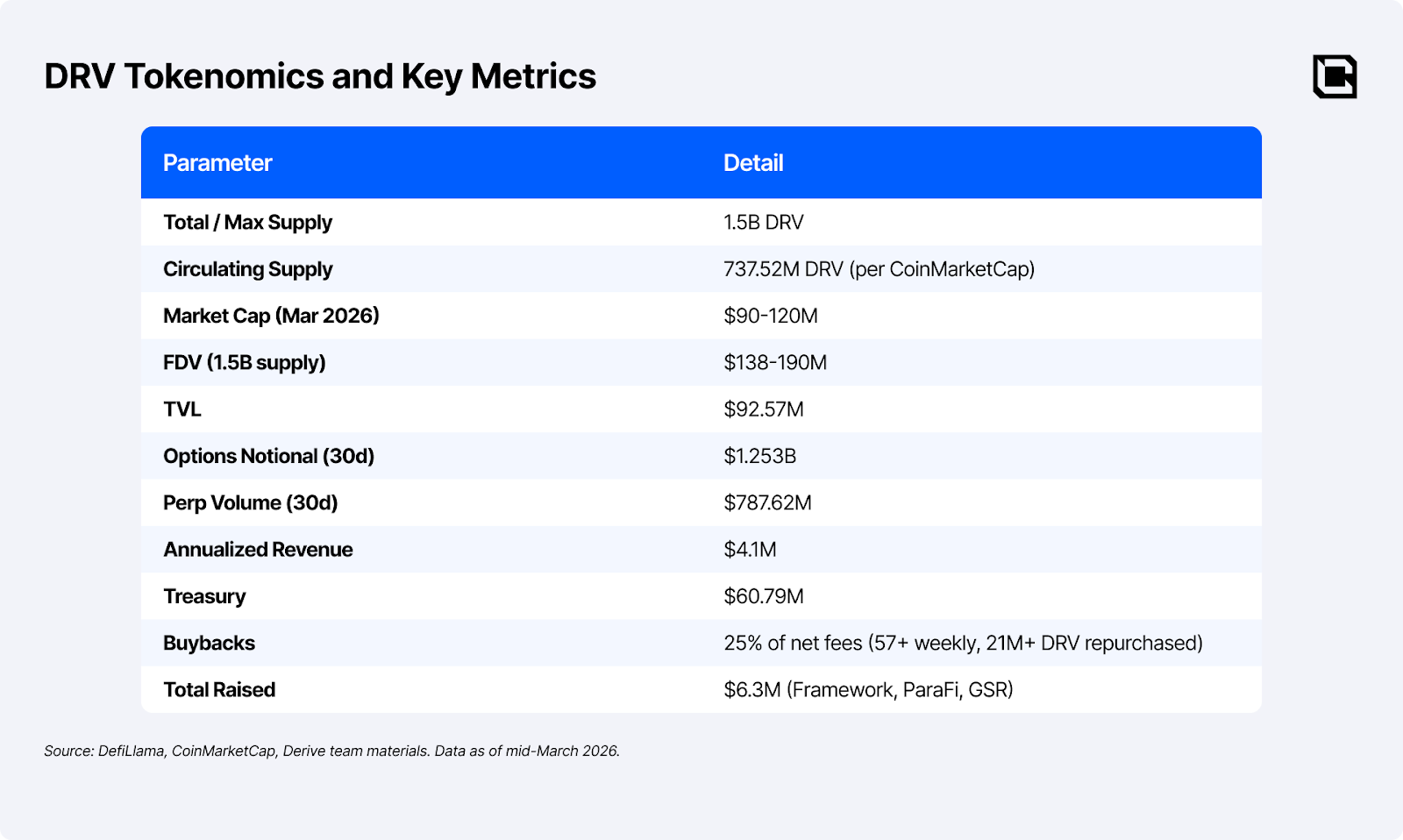Click the 'Options Notional (30d)' label

[268, 456]
